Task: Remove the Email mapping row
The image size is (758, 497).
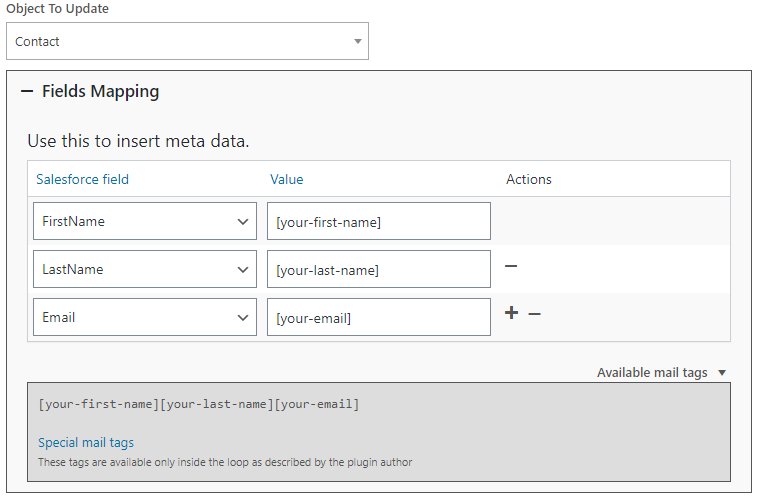Action: click(x=535, y=314)
